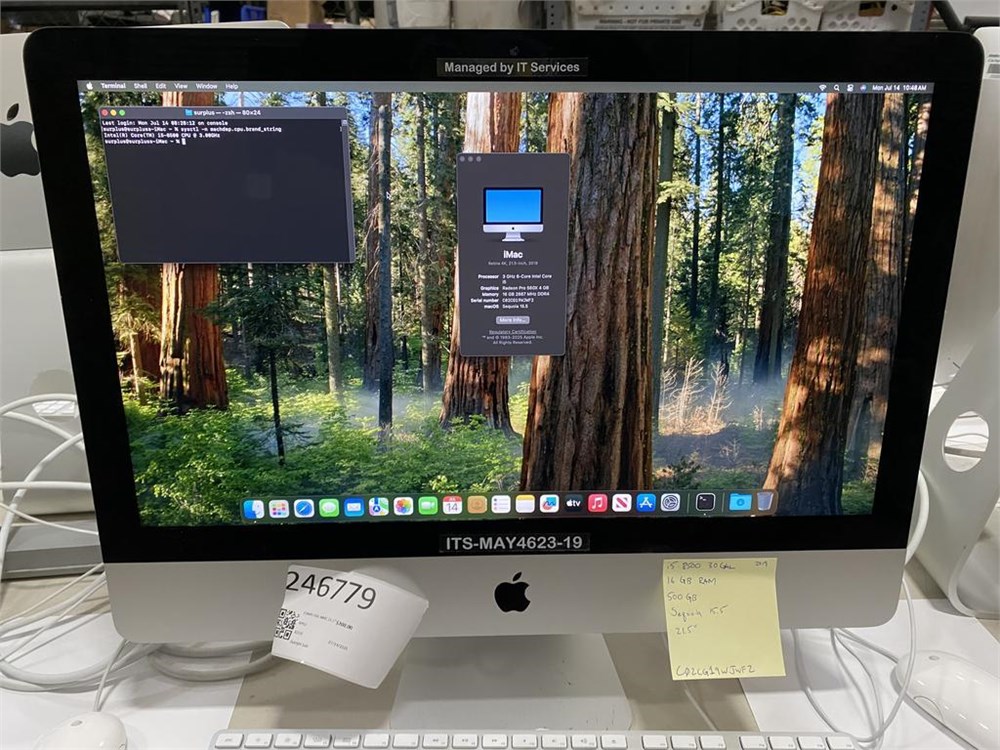1000x750 pixels.
Task: Open Control Center from menu bar
Action: tap(850, 87)
